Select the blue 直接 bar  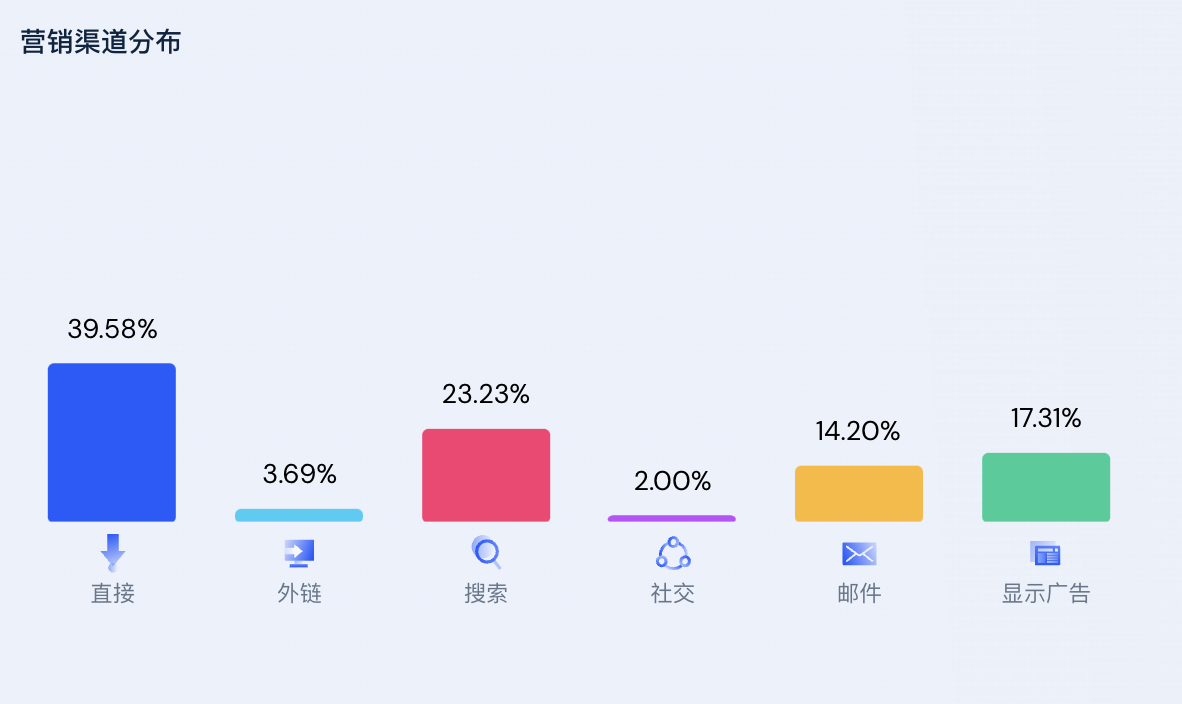[112, 442]
